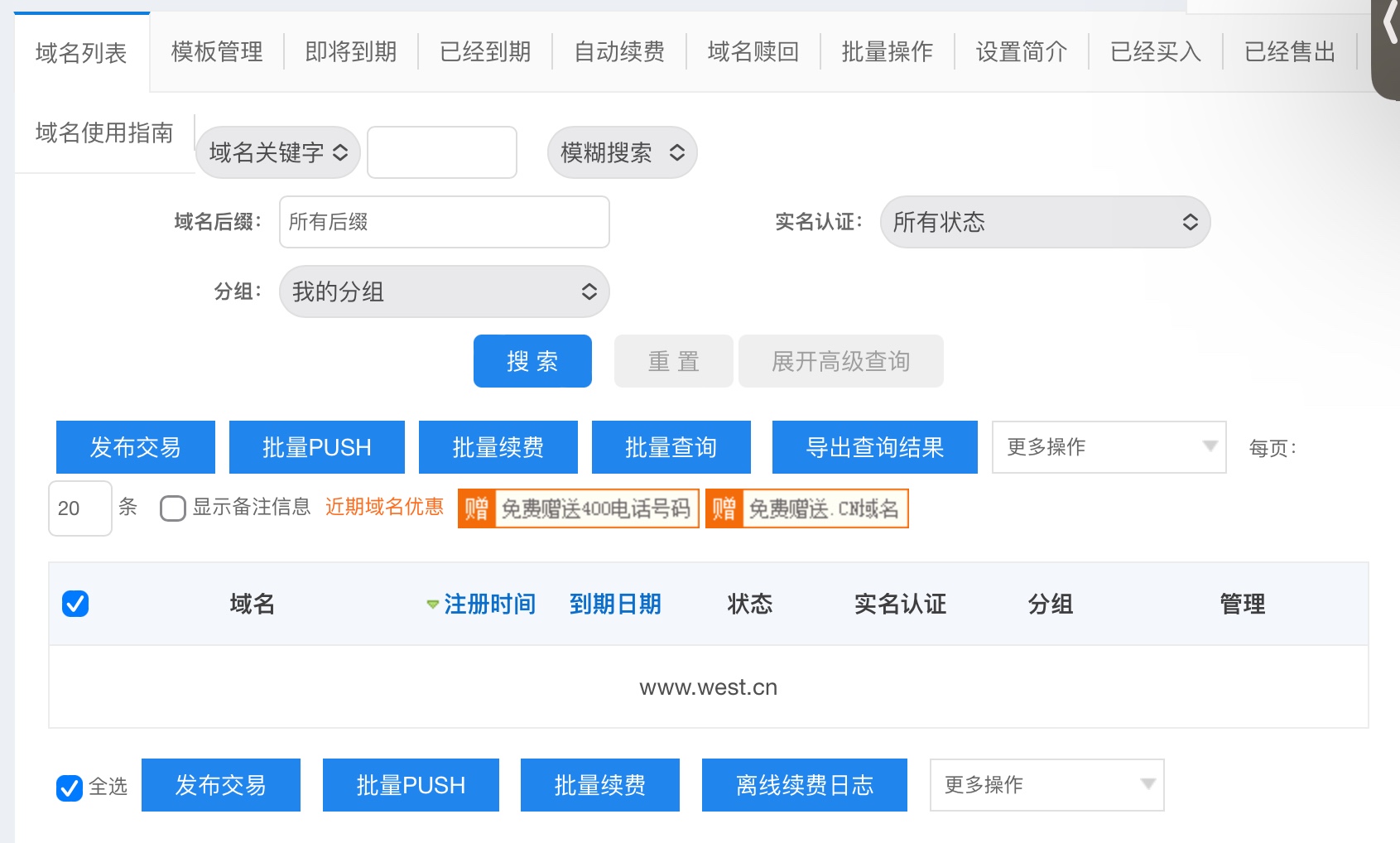Click the free .CN domain gift banner
Image resolution: width=1400 pixels, height=843 pixels.
(x=806, y=508)
